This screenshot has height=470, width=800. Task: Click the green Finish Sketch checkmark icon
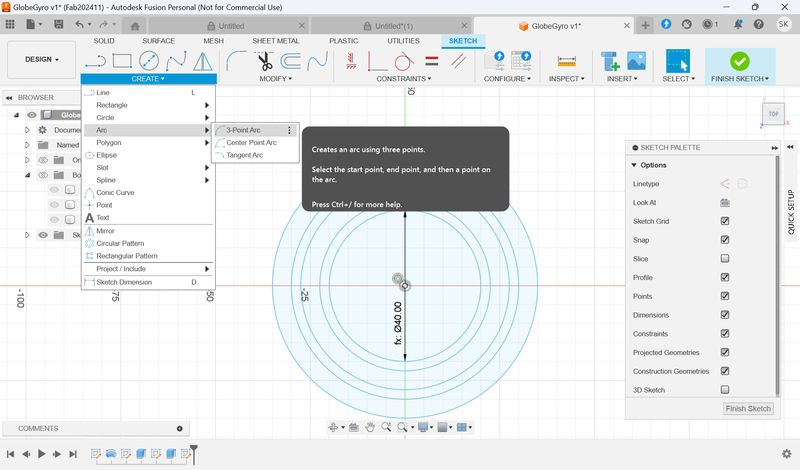point(739,61)
